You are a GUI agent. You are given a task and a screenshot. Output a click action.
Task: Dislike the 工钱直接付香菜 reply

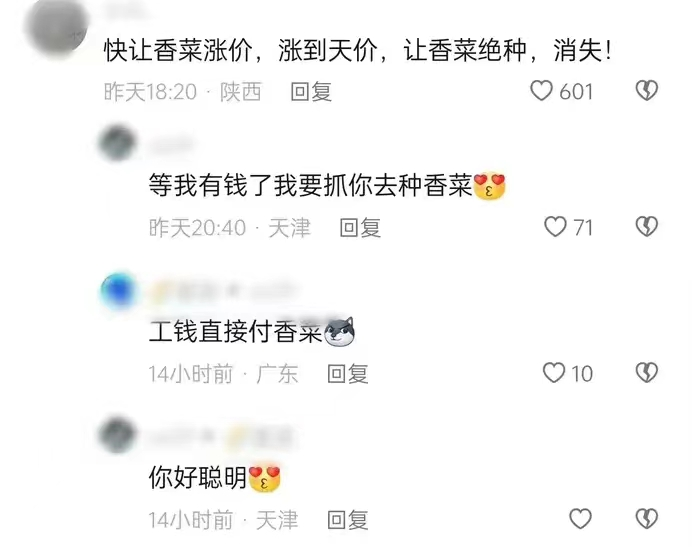[x=647, y=373]
